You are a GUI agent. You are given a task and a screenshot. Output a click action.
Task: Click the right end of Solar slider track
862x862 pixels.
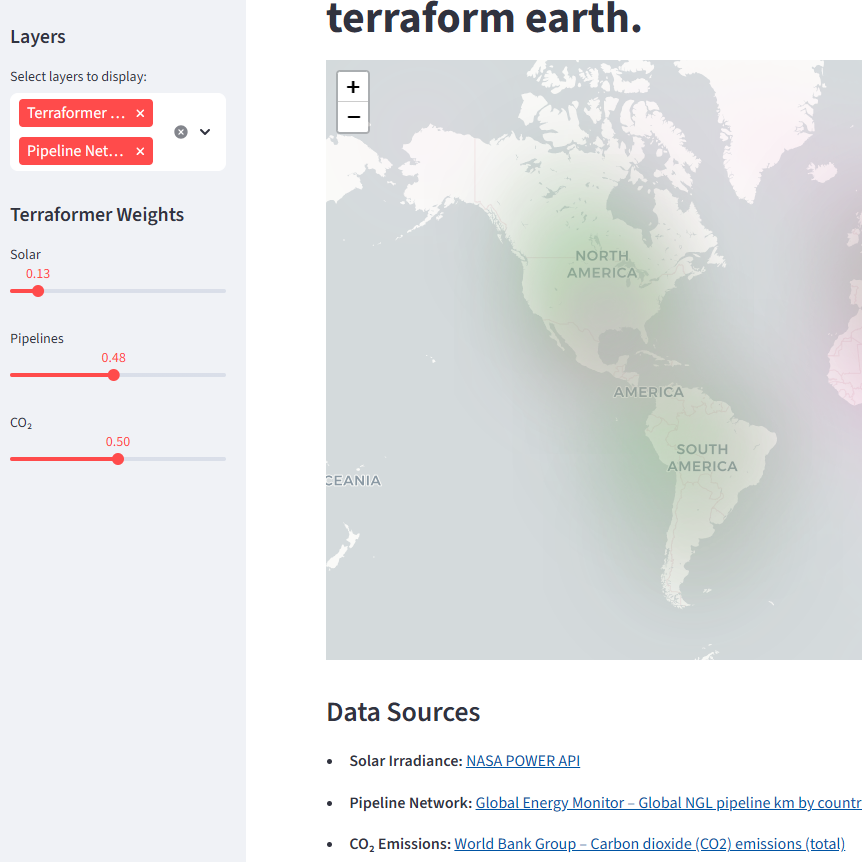(222, 291)
